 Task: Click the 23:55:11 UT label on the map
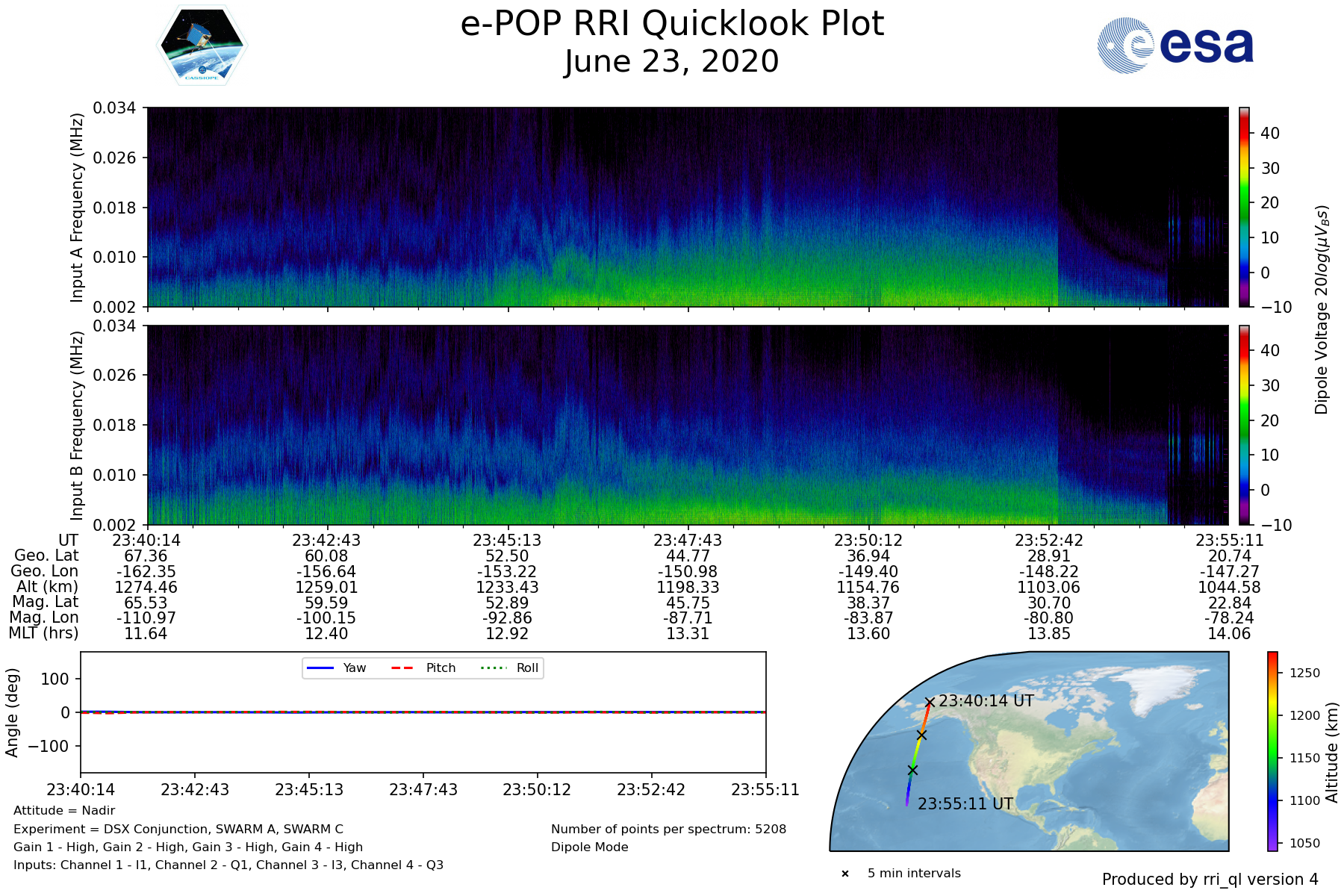pyautogui.click(x=965, y=804)
